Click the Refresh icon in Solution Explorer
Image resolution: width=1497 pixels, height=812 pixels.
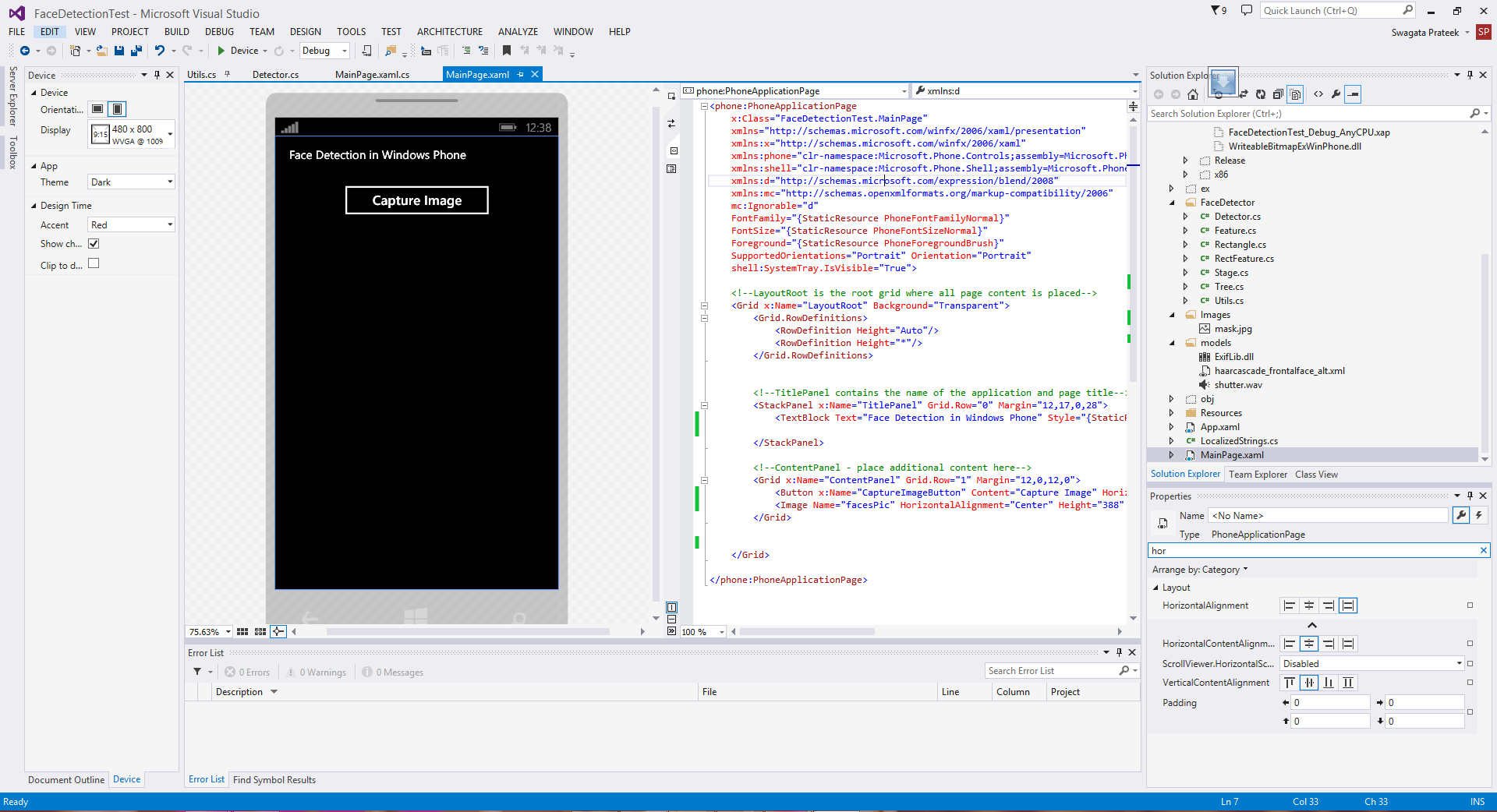(1261, 94)
